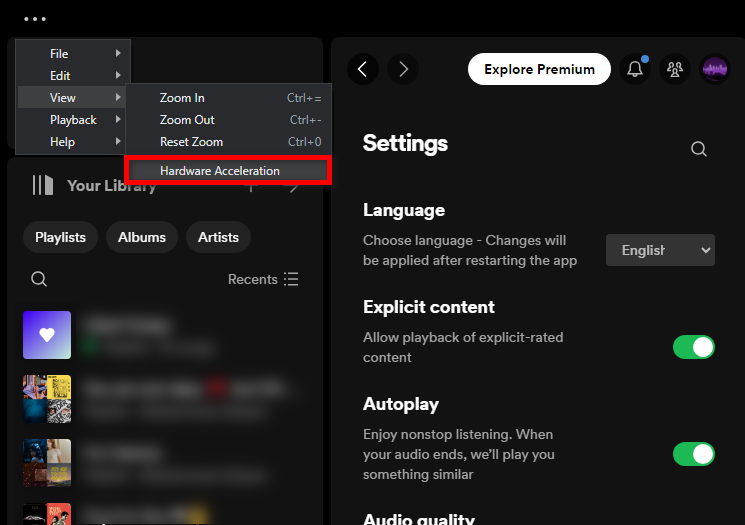The image size is (745, 525).
Task: Expand the Playback submenu
Action: point(72,120)
